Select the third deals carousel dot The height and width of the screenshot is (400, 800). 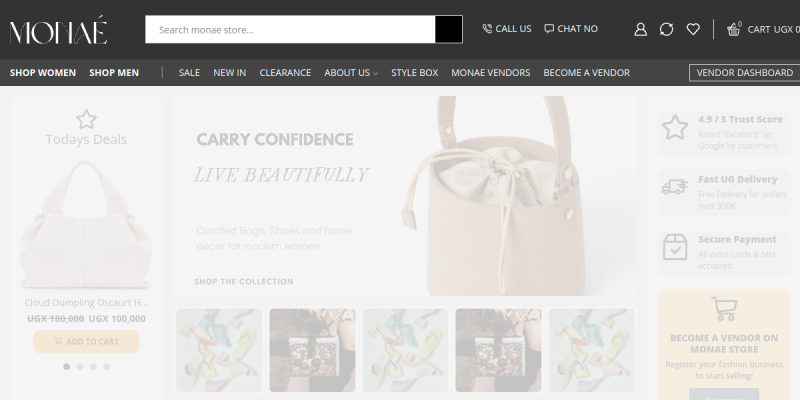tap(93, 366)
